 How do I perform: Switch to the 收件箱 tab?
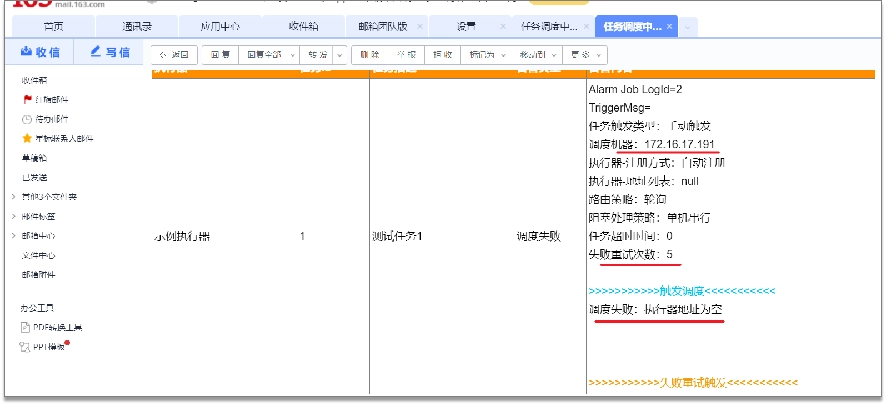click(303, 27)
